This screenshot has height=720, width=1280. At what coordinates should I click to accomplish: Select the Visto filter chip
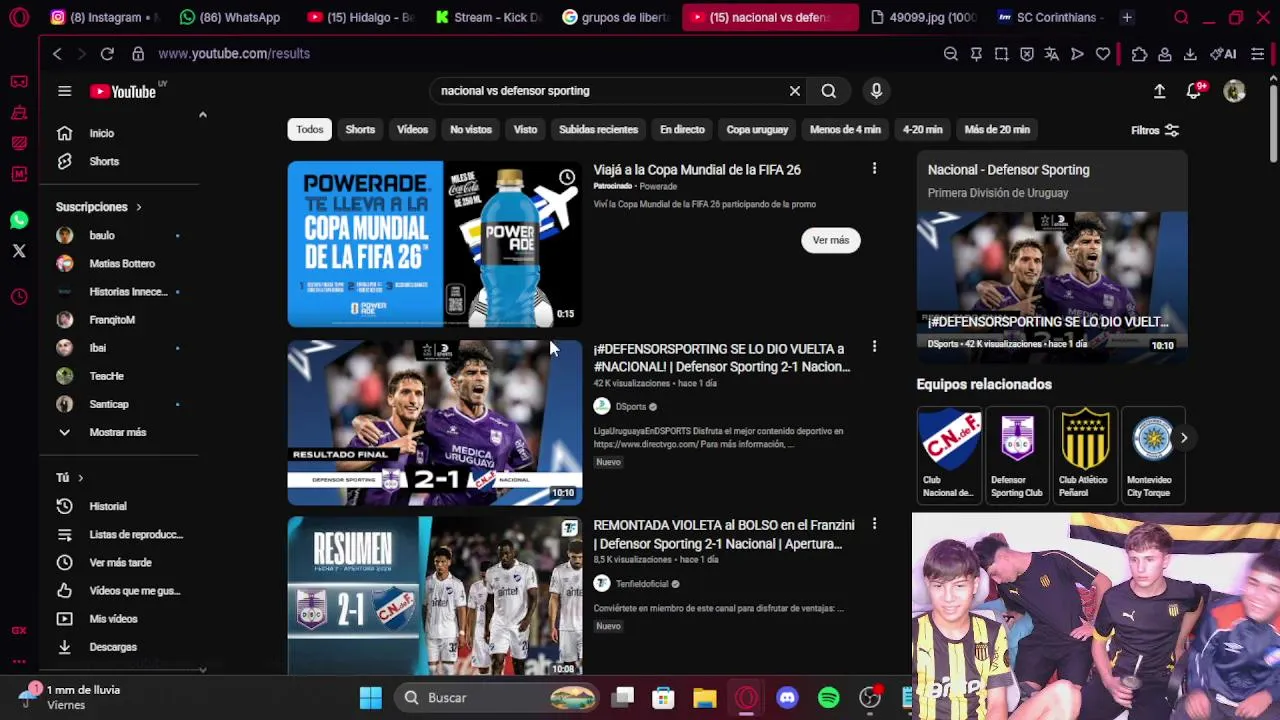525,130
